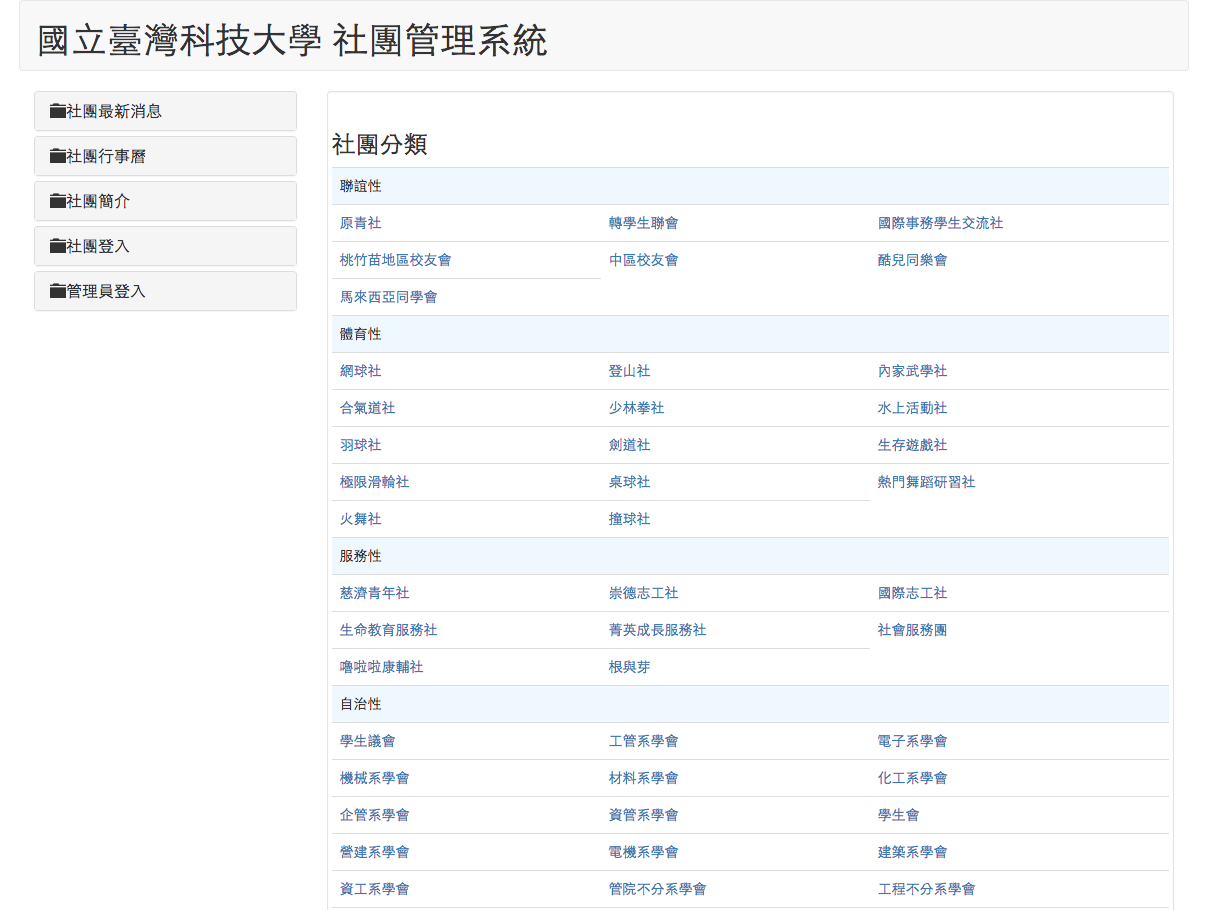Click folder icon beside 社團登入
1227x910 pixels.
pyautogui.click(x=58, y=246)
